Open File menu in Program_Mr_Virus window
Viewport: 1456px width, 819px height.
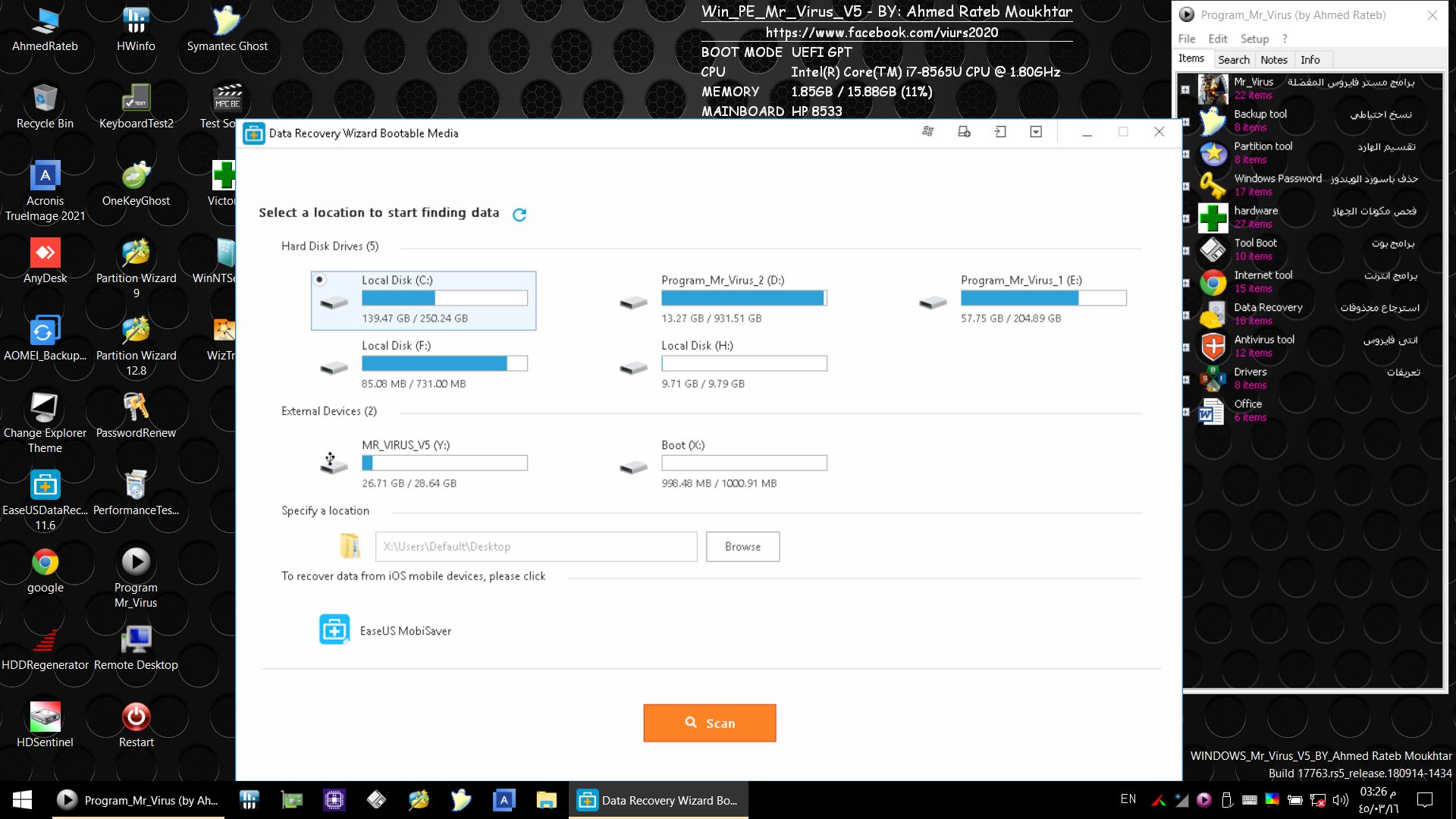[1187, 39]
